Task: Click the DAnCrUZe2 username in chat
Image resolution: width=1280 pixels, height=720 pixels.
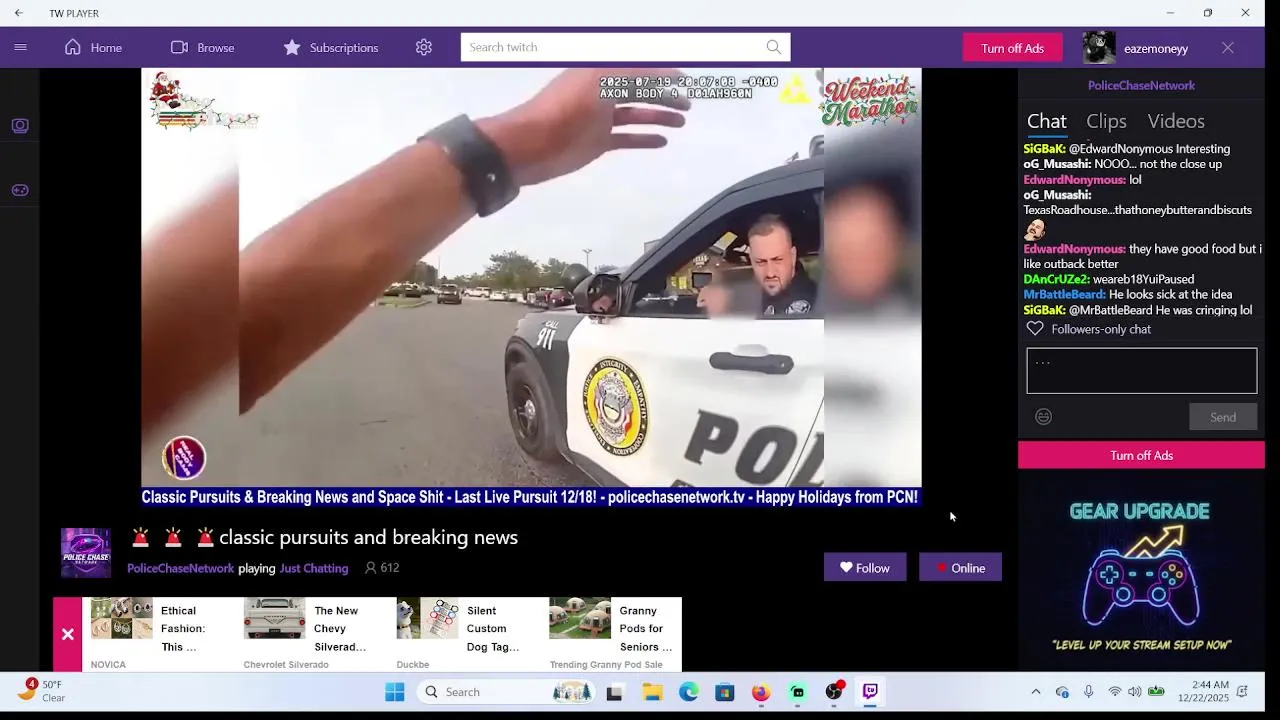Action: 1056,279
